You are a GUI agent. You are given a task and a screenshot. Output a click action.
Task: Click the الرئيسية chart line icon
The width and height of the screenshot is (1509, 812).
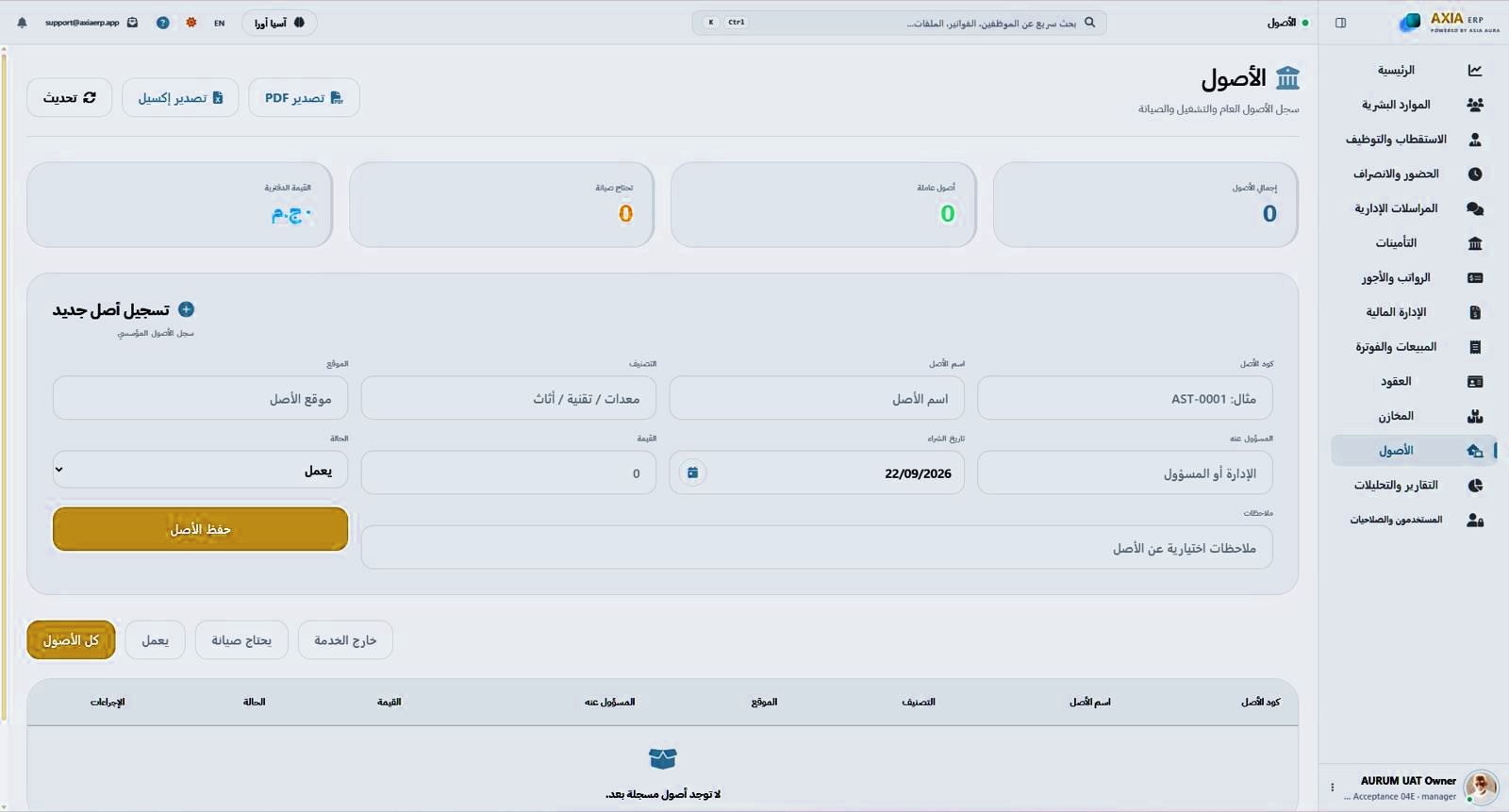(1475, 71)
